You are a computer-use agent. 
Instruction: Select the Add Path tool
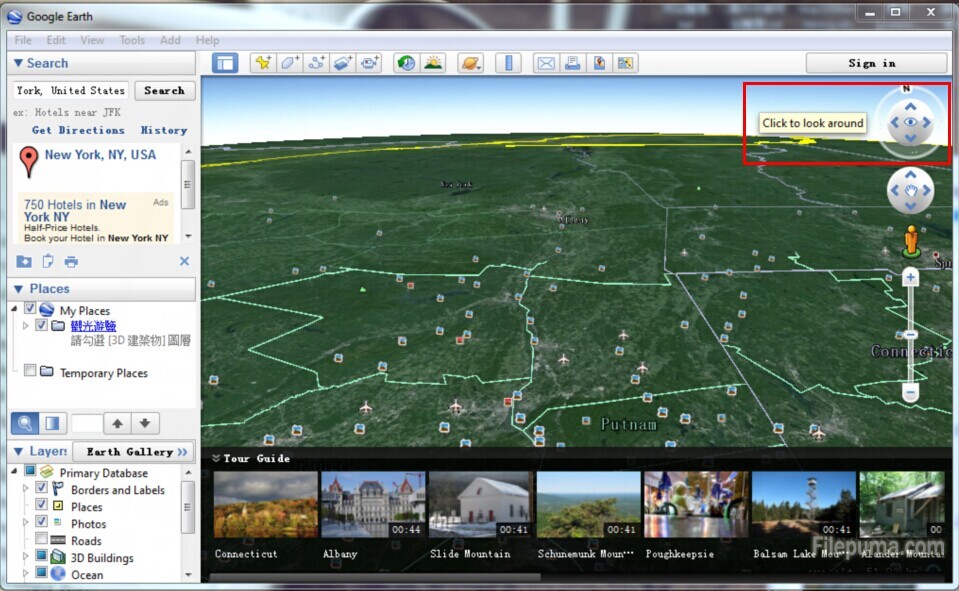click(317, 63)
